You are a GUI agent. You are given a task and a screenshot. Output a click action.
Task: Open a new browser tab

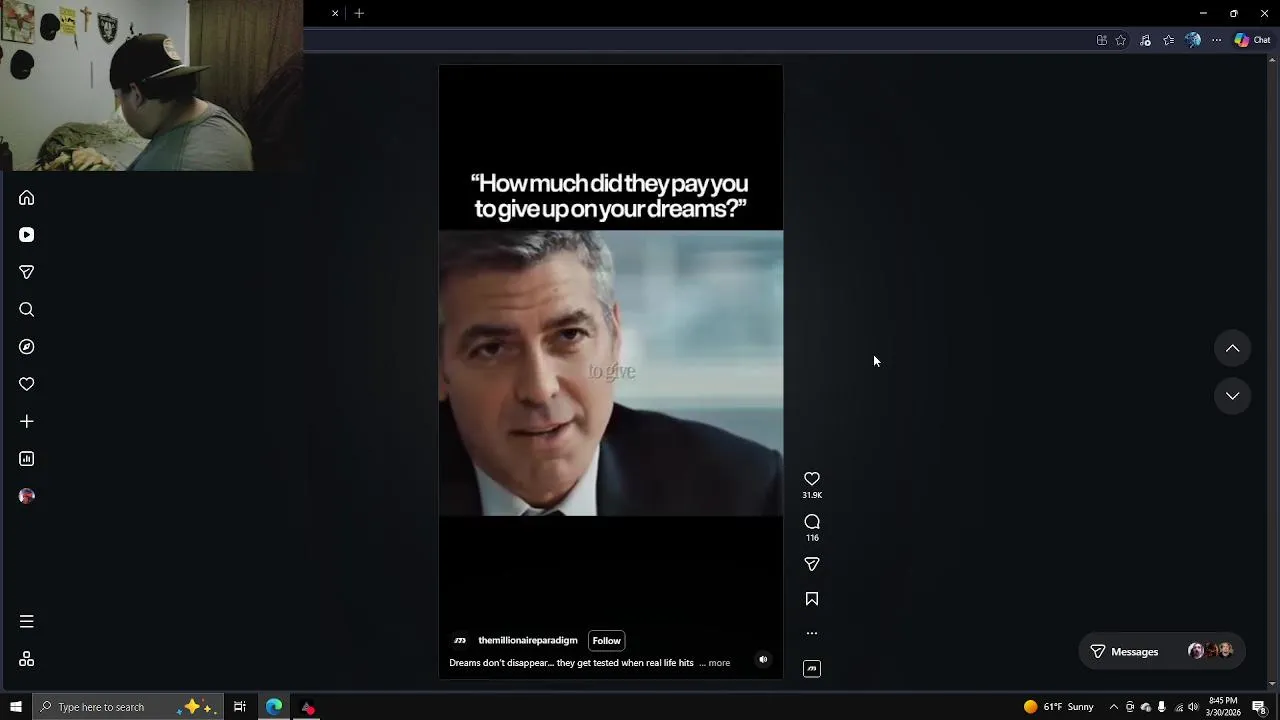coord(359,13)
